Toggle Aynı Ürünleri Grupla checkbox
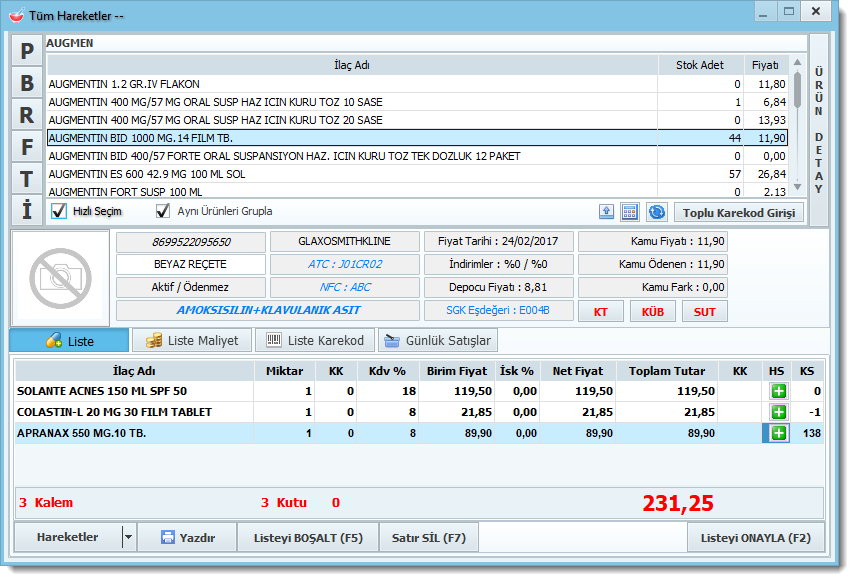Viewport: 854px width, 581px height. click(x=163, y=211)
